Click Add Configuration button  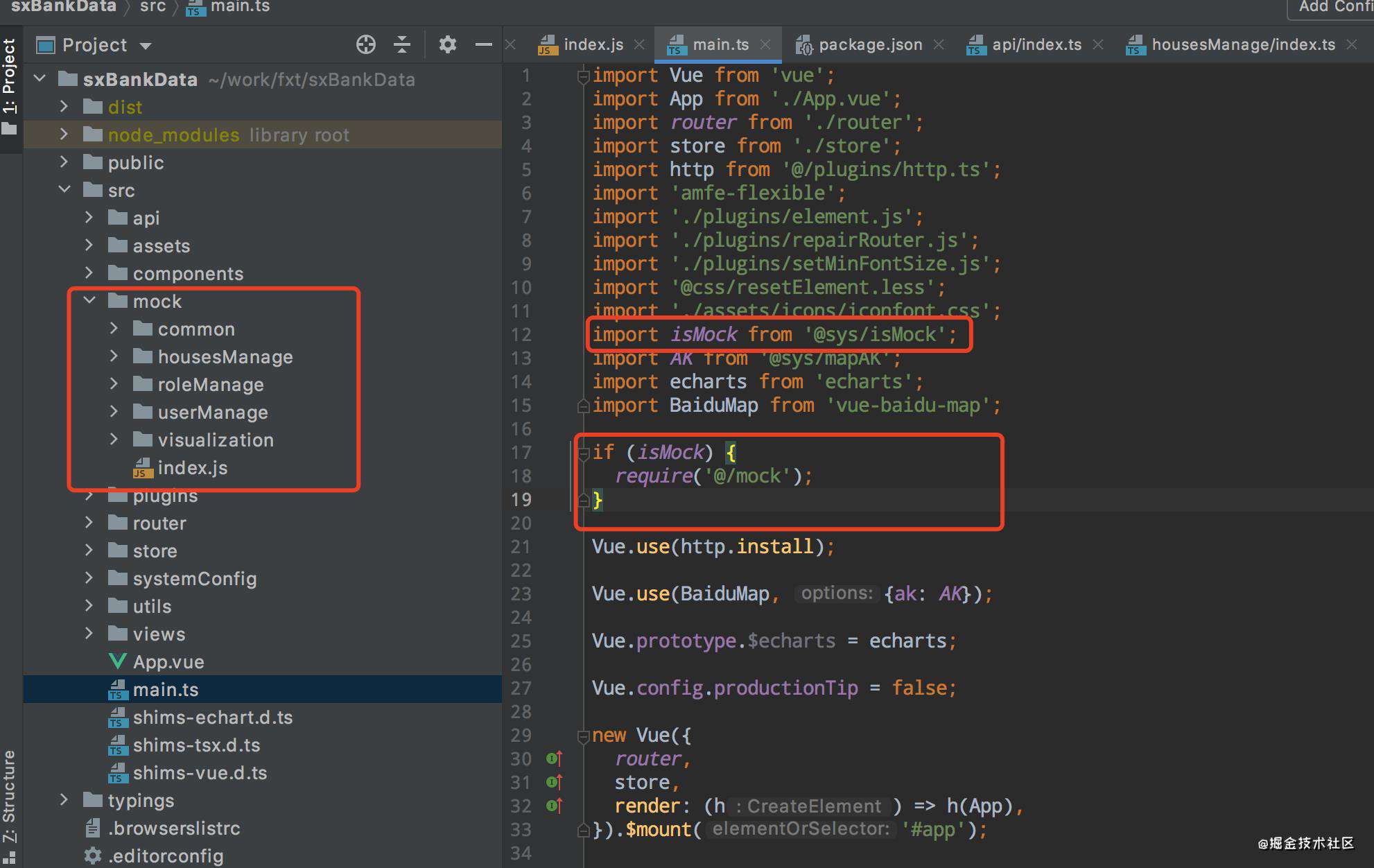coord(1331,7)
